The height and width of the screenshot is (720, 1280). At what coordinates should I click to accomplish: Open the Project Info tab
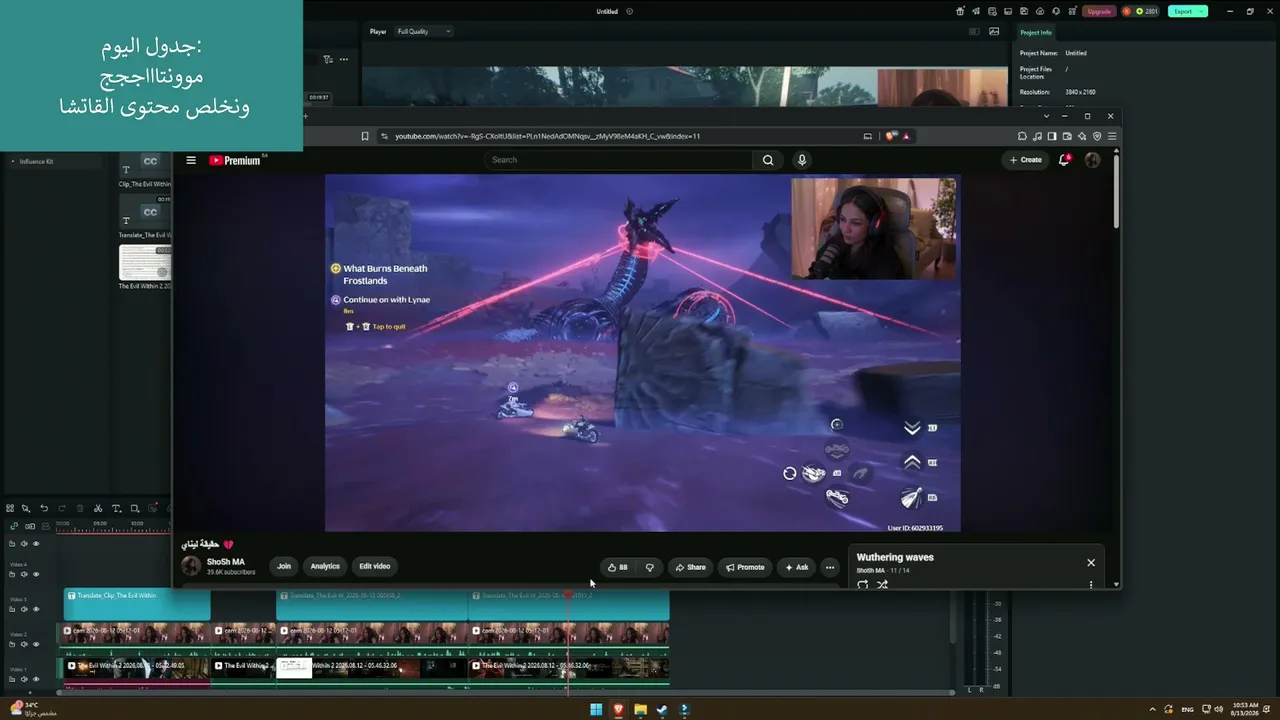coord(1036,32)
